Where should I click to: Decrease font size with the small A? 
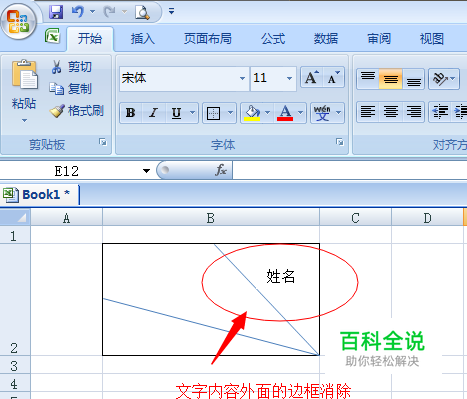point(333,78)
